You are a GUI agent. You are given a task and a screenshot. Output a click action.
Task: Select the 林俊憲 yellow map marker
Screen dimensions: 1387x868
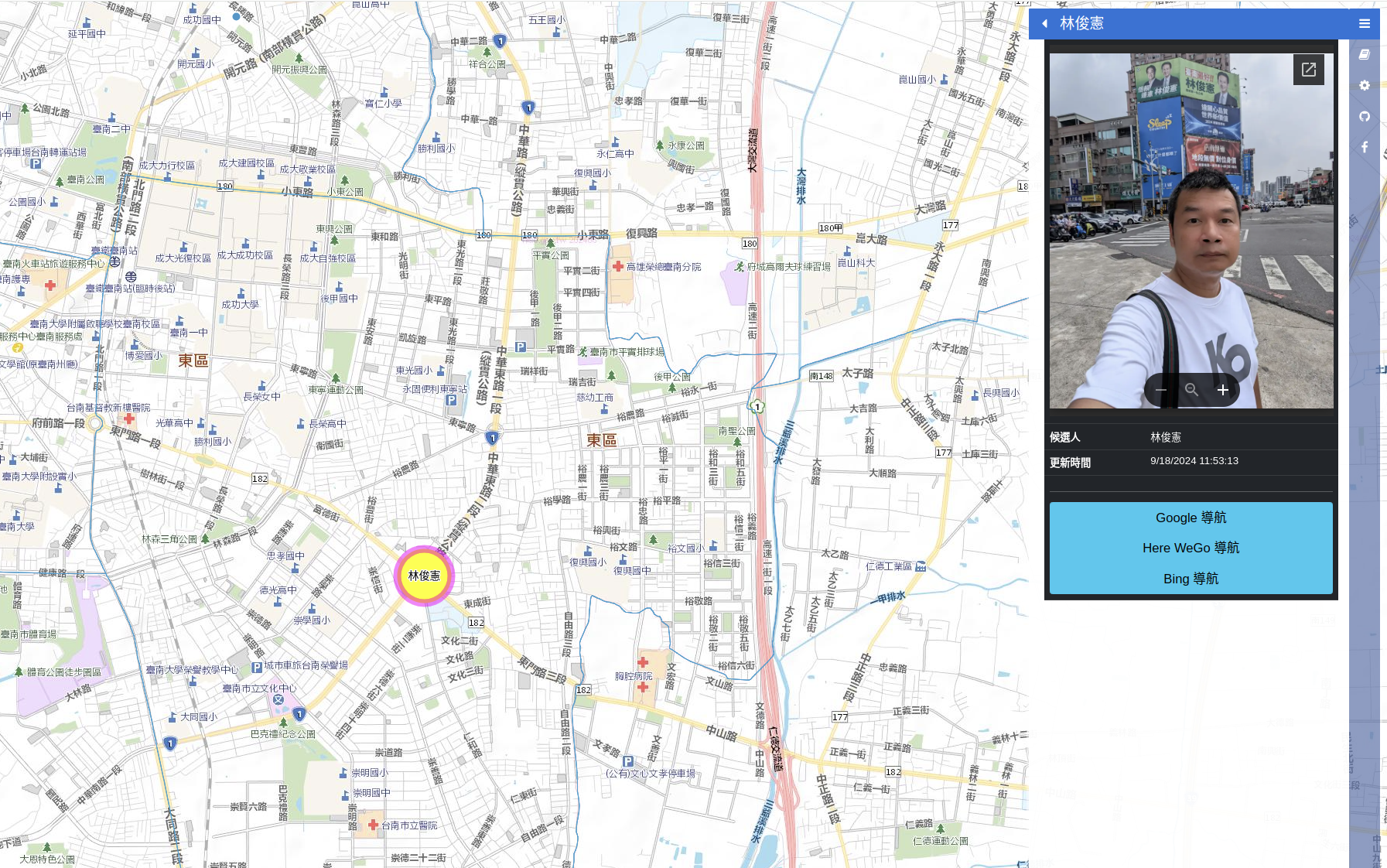pos(424,576)
